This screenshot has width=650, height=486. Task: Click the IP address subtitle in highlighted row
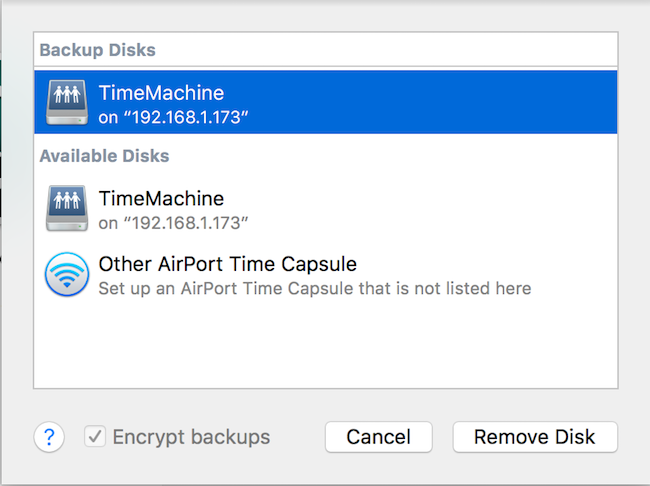tap(173, 117)
